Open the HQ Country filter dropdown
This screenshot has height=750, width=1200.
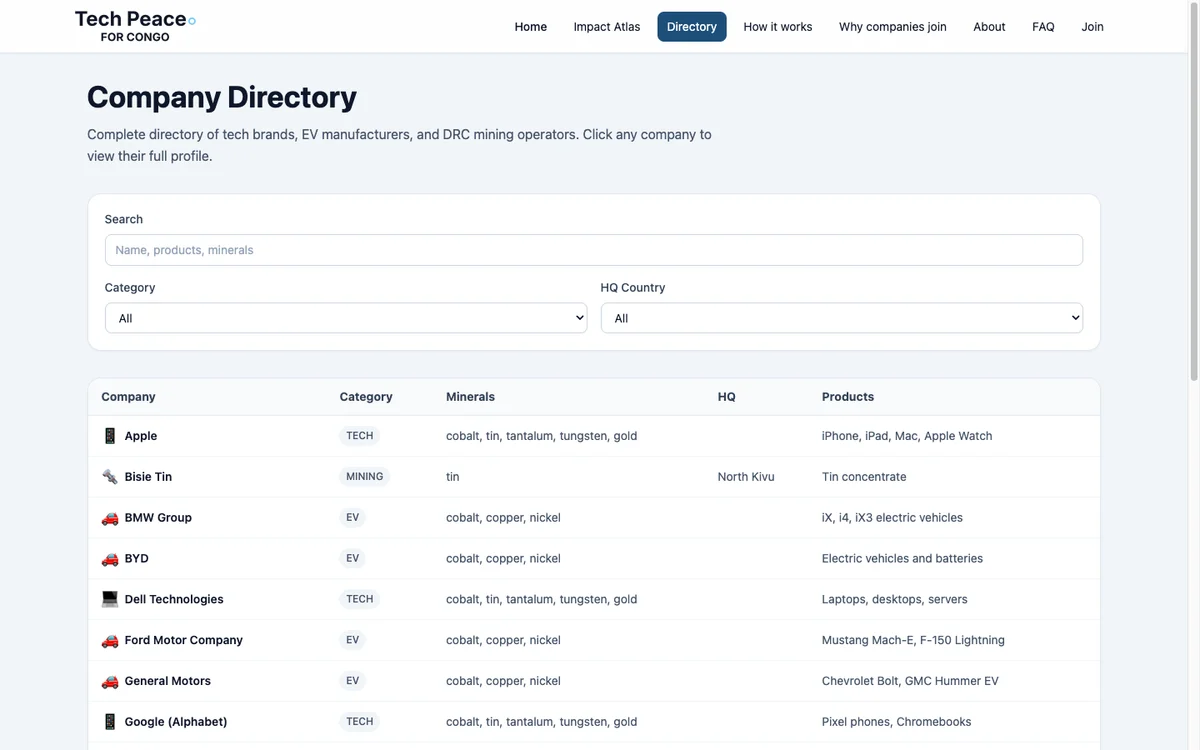coord(842,318)
